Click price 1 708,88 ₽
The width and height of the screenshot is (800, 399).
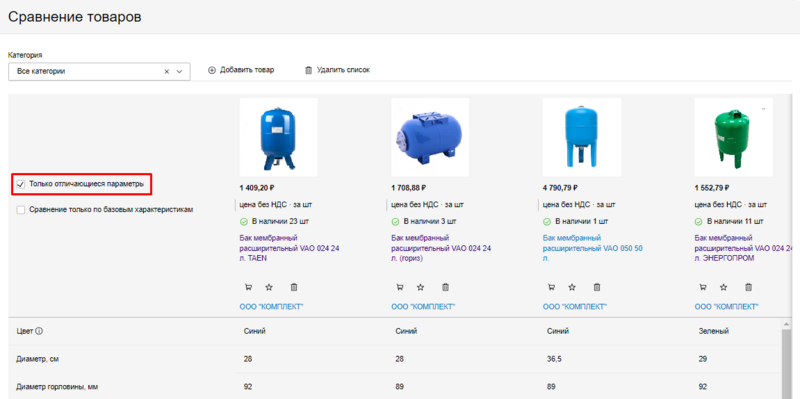(x=408, y=188)
